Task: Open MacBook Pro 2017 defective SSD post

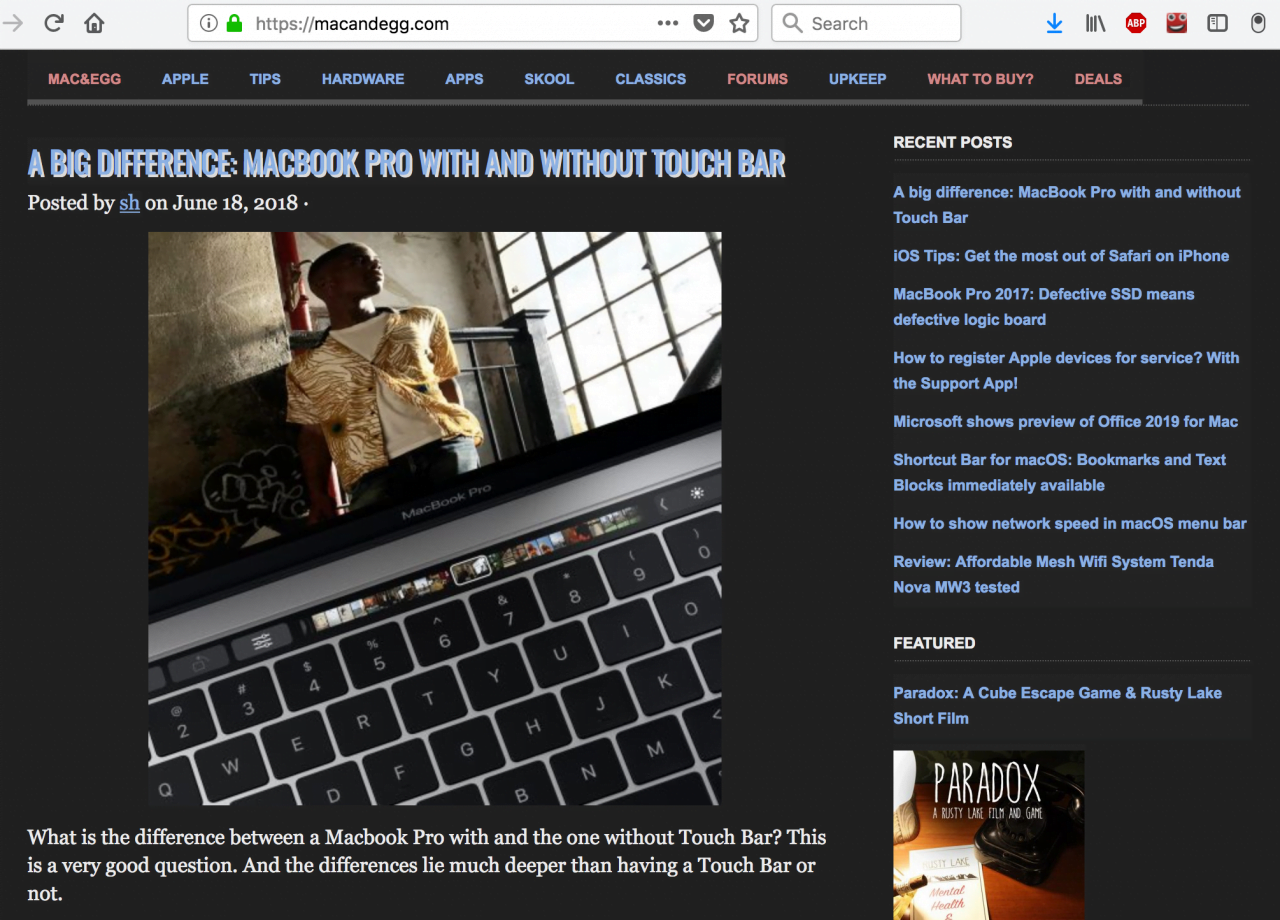Action: click(1044, 307)
